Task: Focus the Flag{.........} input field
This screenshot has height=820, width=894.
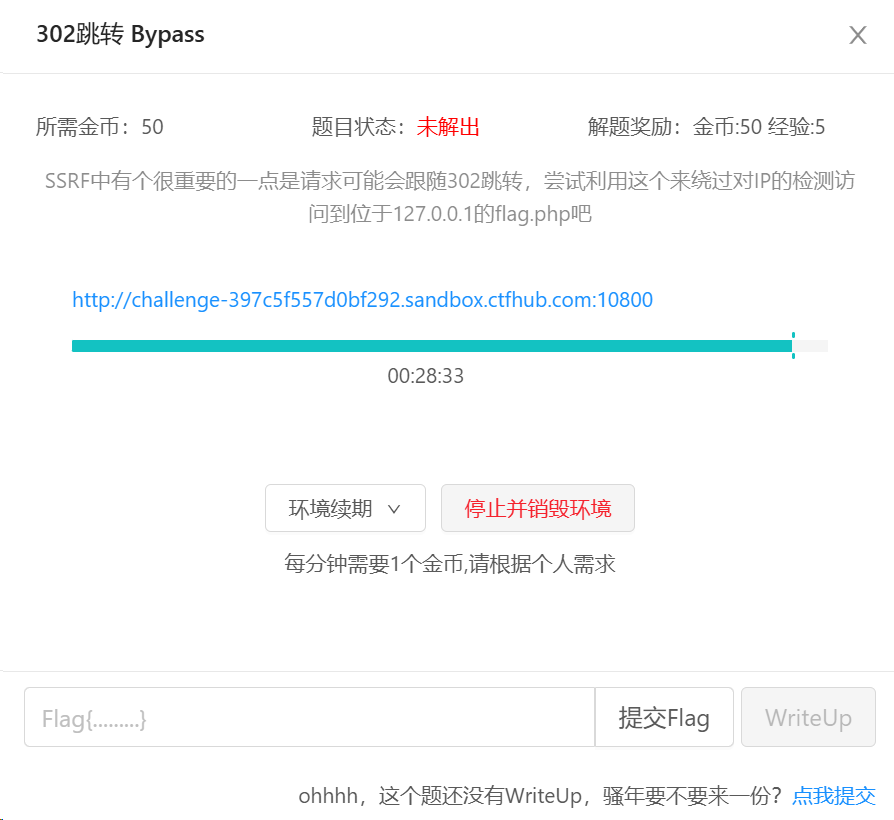Action: [x=309, y=717]
